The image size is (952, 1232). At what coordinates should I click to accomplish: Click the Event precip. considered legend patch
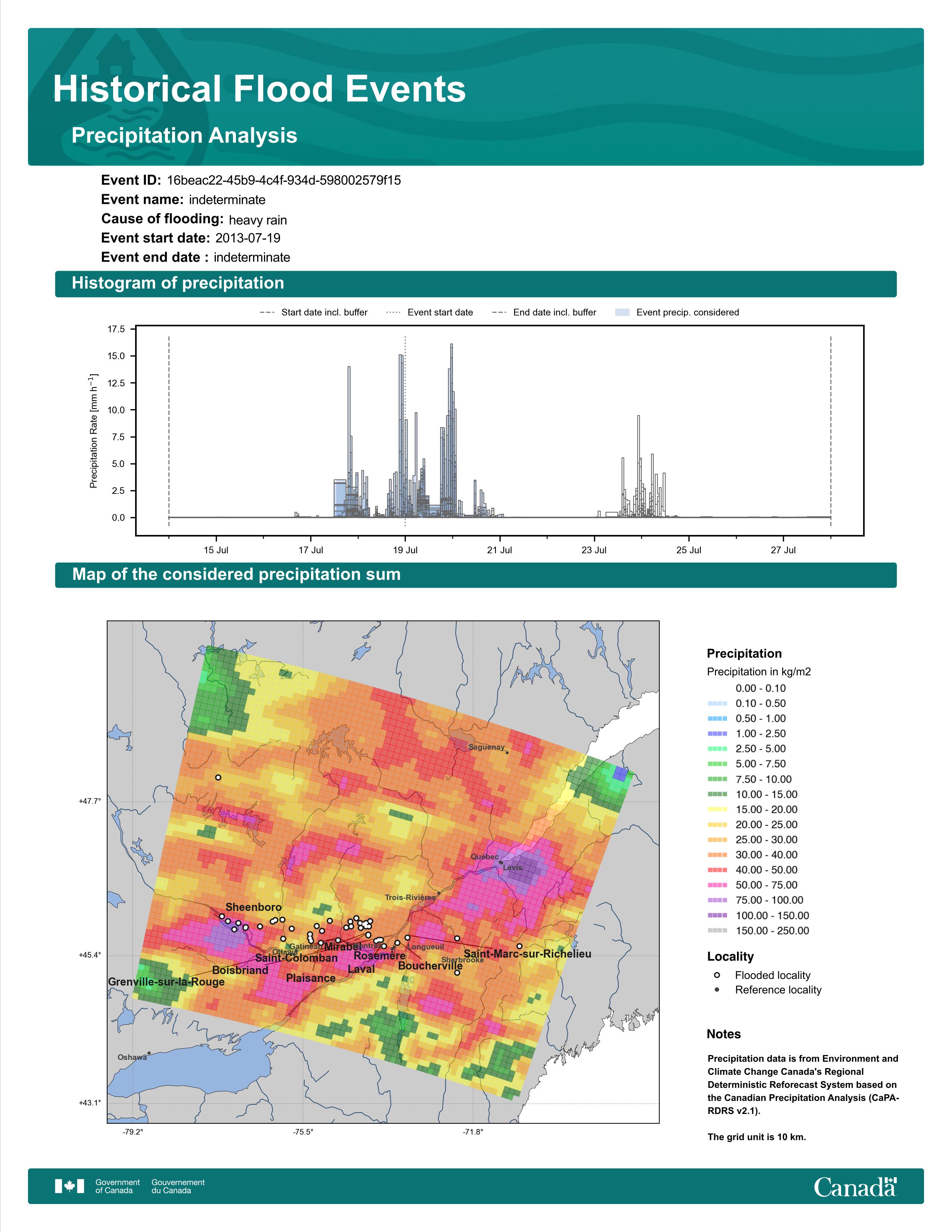pyautogui.click(x=622, y=312)
